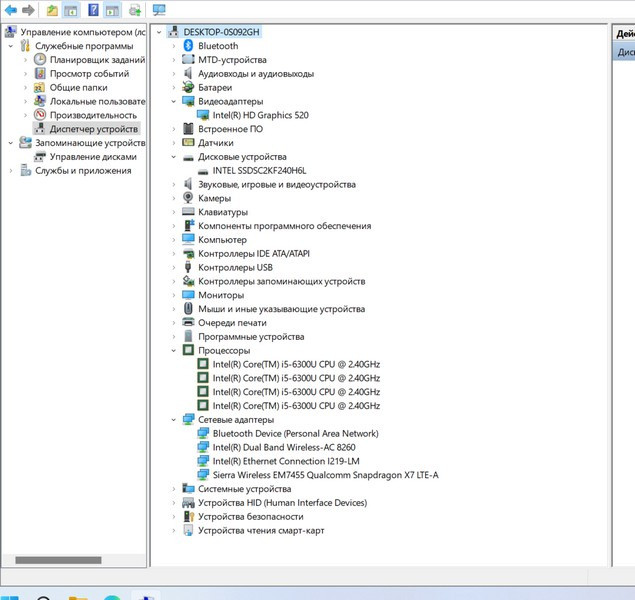Click the scan for hardware changes monitor icon
Screen dimensions: 635x600
159,10
